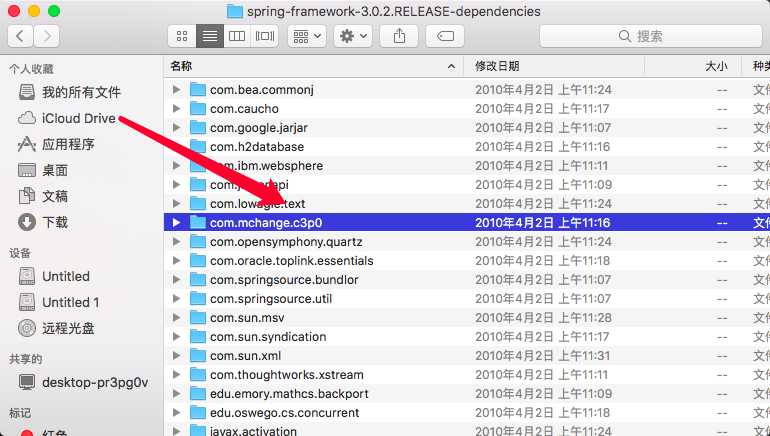Viewport: 770px width, 436px height.
Task: Select the com.google.jarjar row name
Action: pos(259,128)
